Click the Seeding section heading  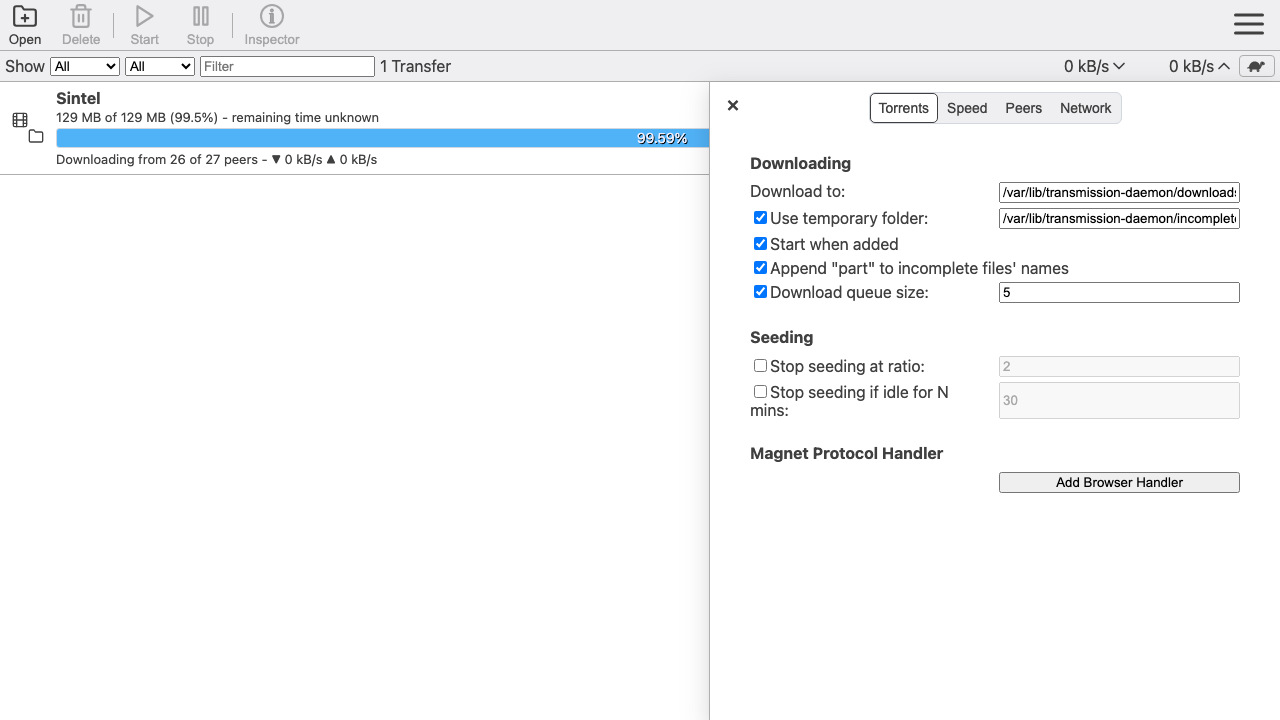coord(781,337)
